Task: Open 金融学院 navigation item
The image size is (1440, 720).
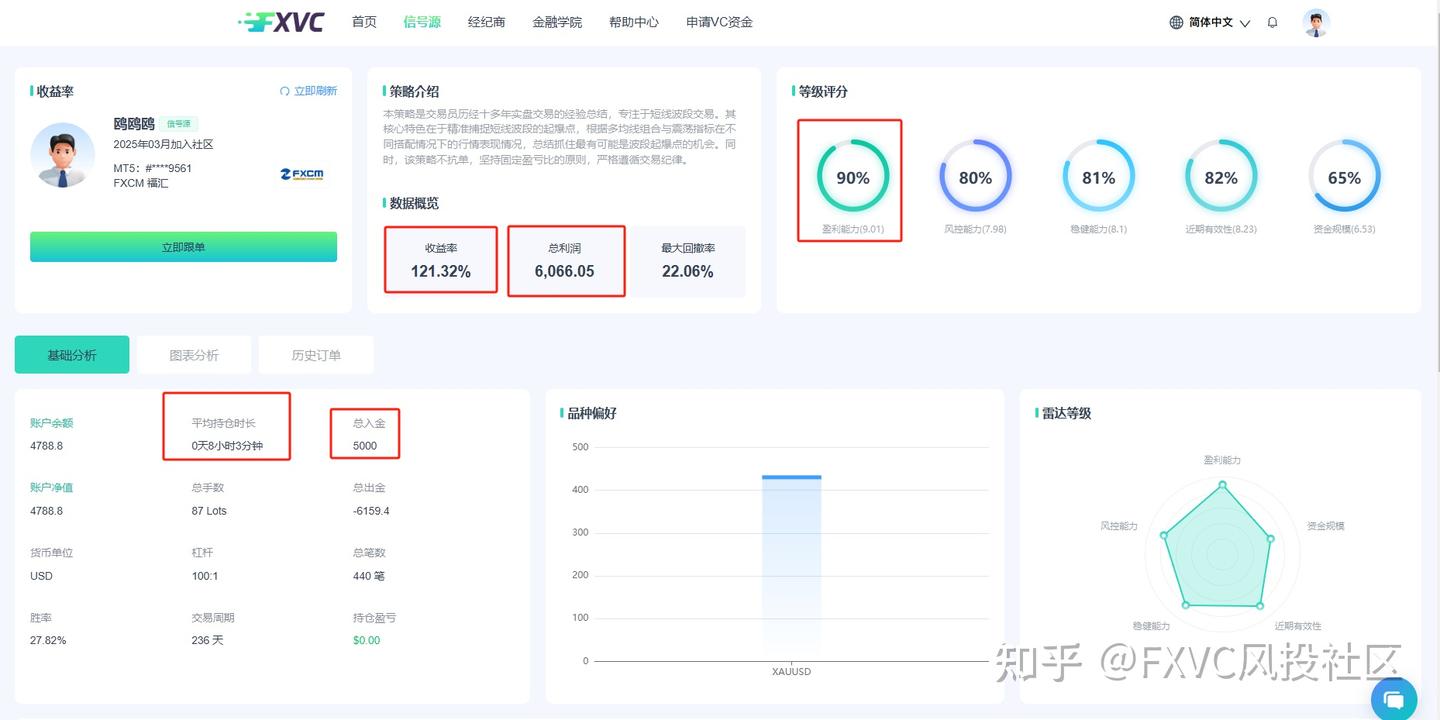Action: click(x=557, y=22)
